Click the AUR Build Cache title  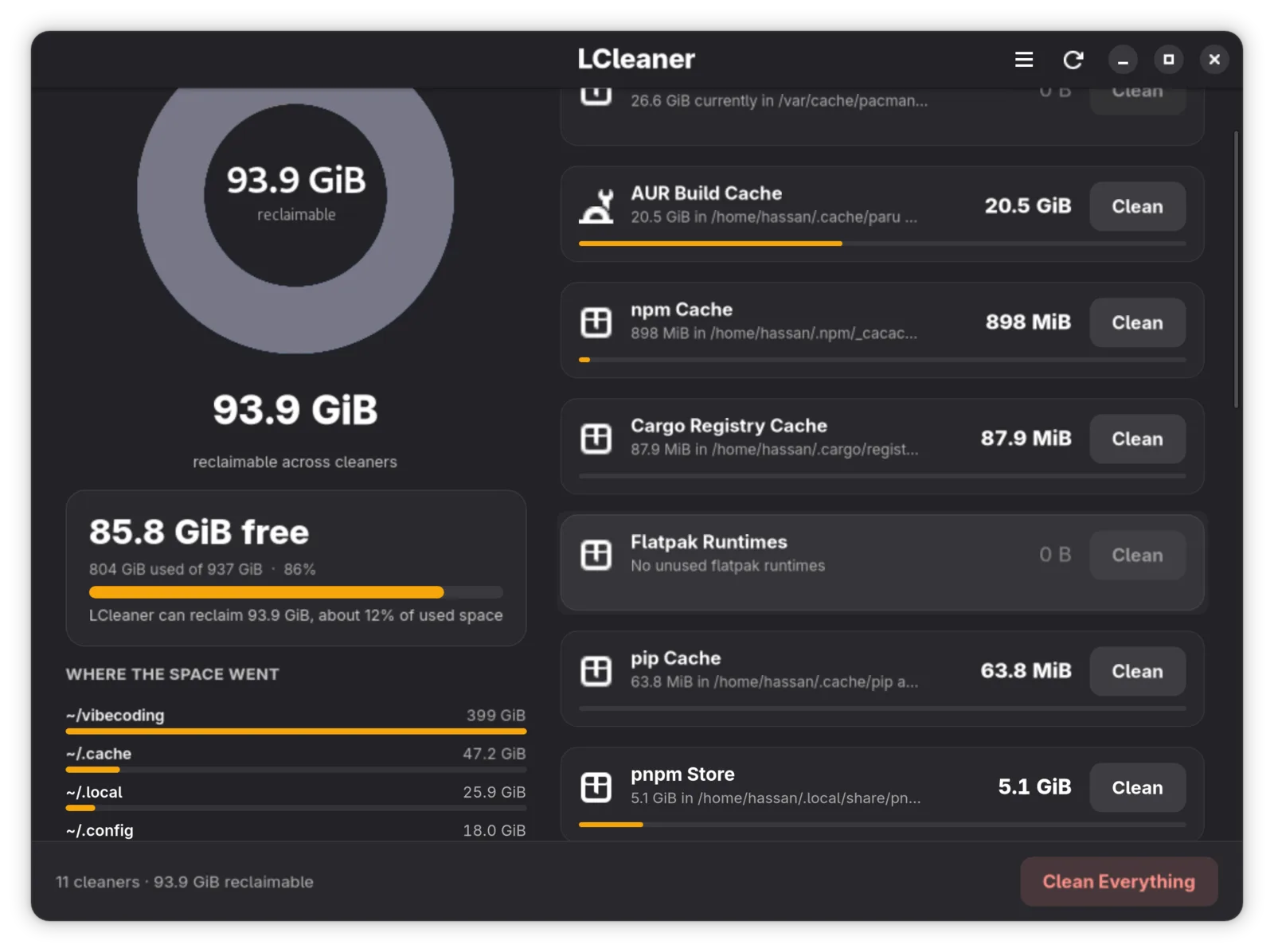(x=706, y=193)
